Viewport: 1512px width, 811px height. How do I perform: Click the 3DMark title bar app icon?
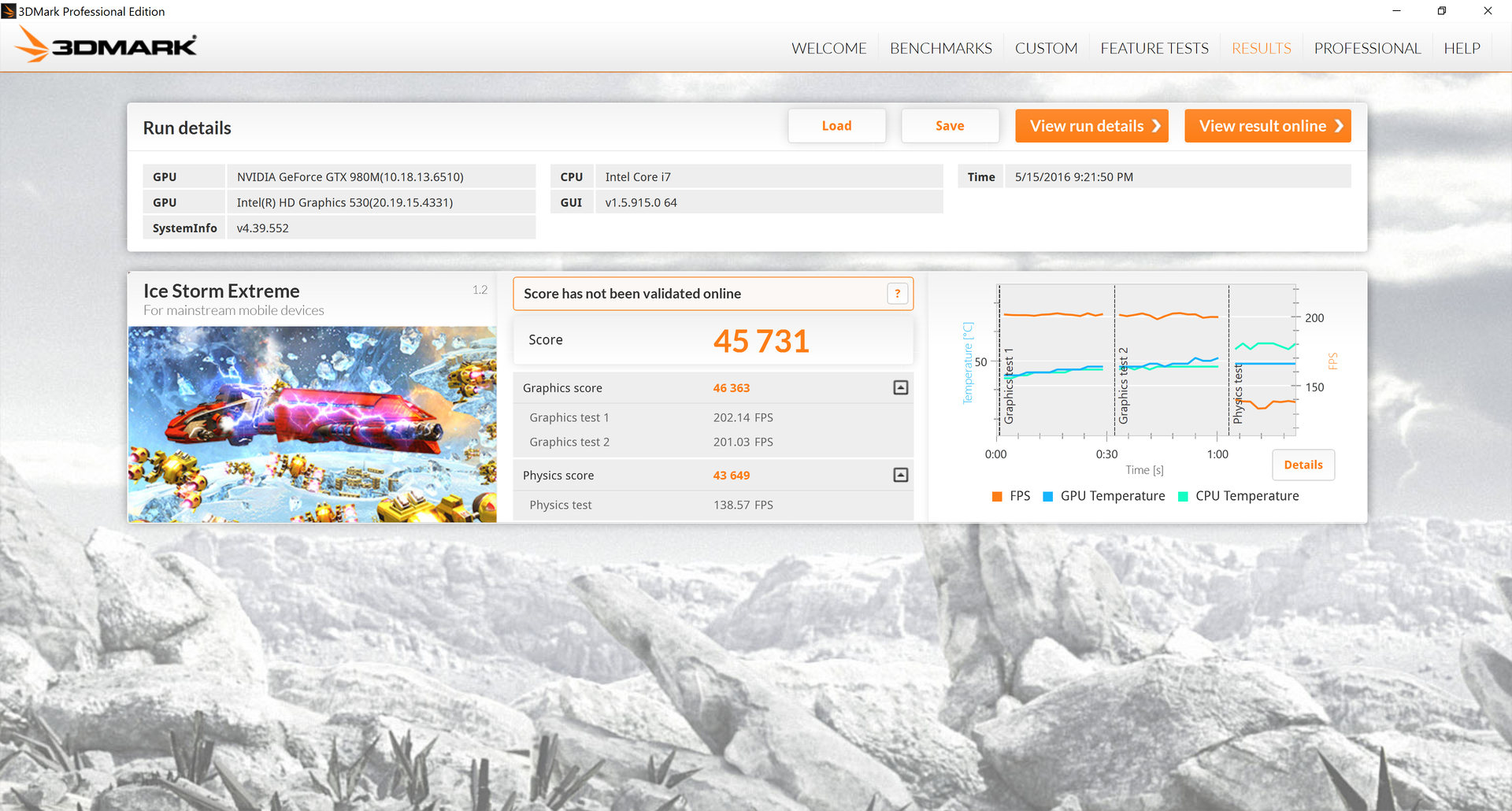[x=9, y=11]
